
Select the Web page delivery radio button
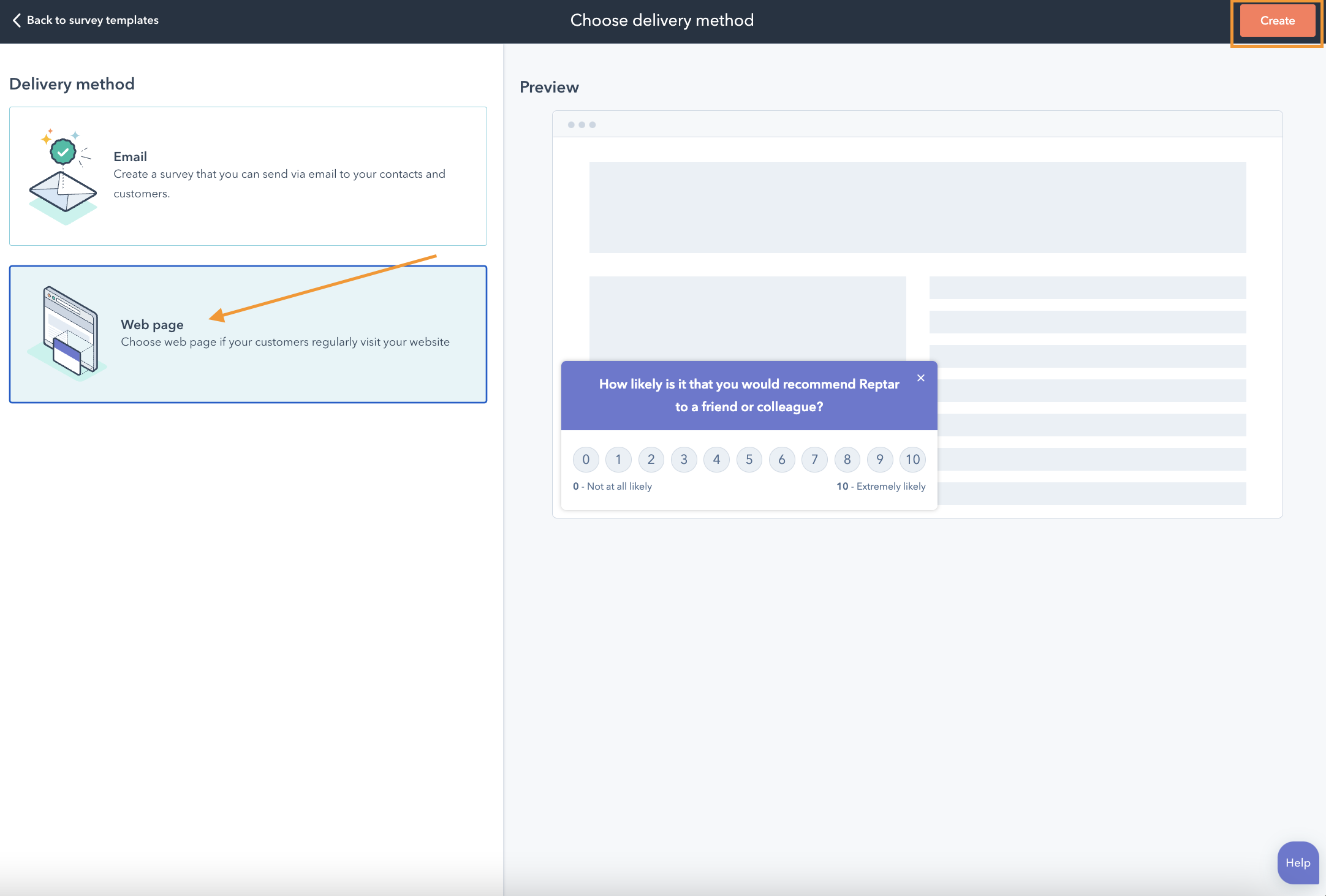tap(247, 334)
